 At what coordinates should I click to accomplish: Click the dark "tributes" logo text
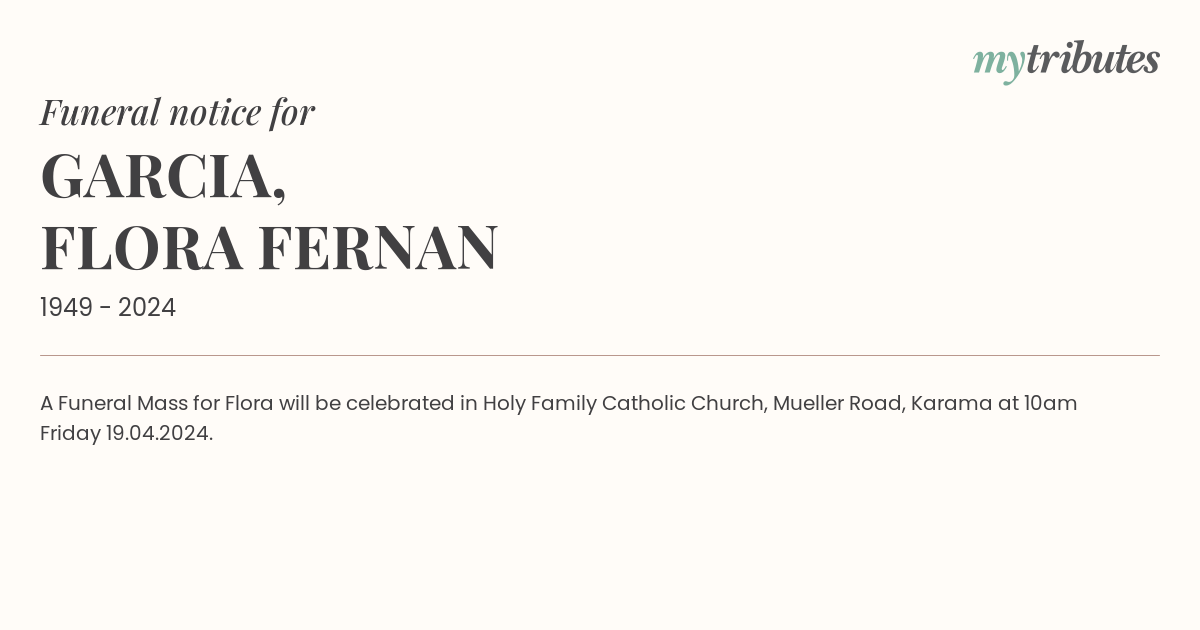1093,58
